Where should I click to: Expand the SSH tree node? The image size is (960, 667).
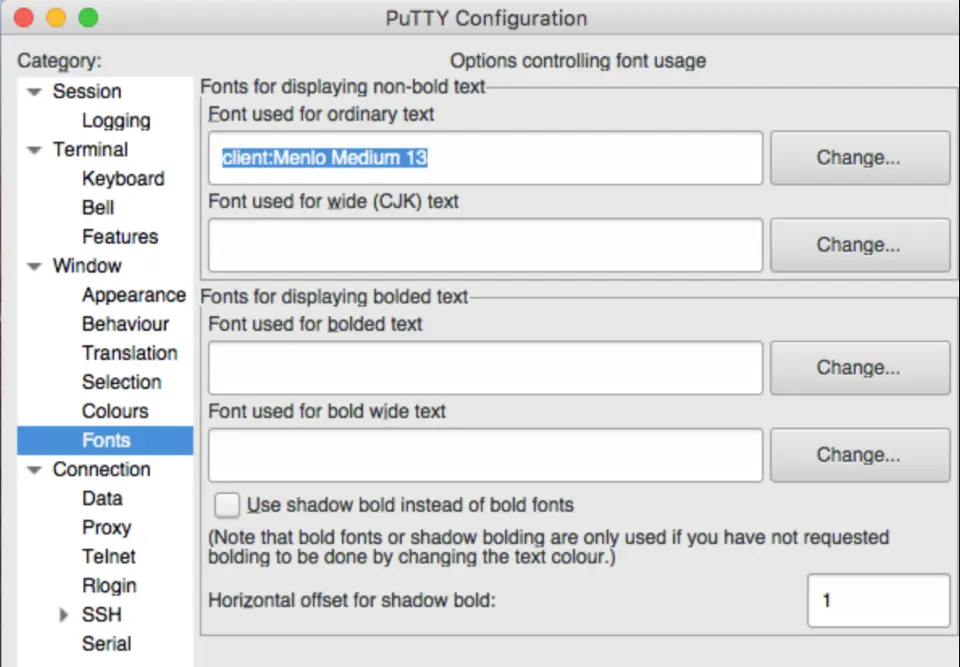tap(64, 615)
